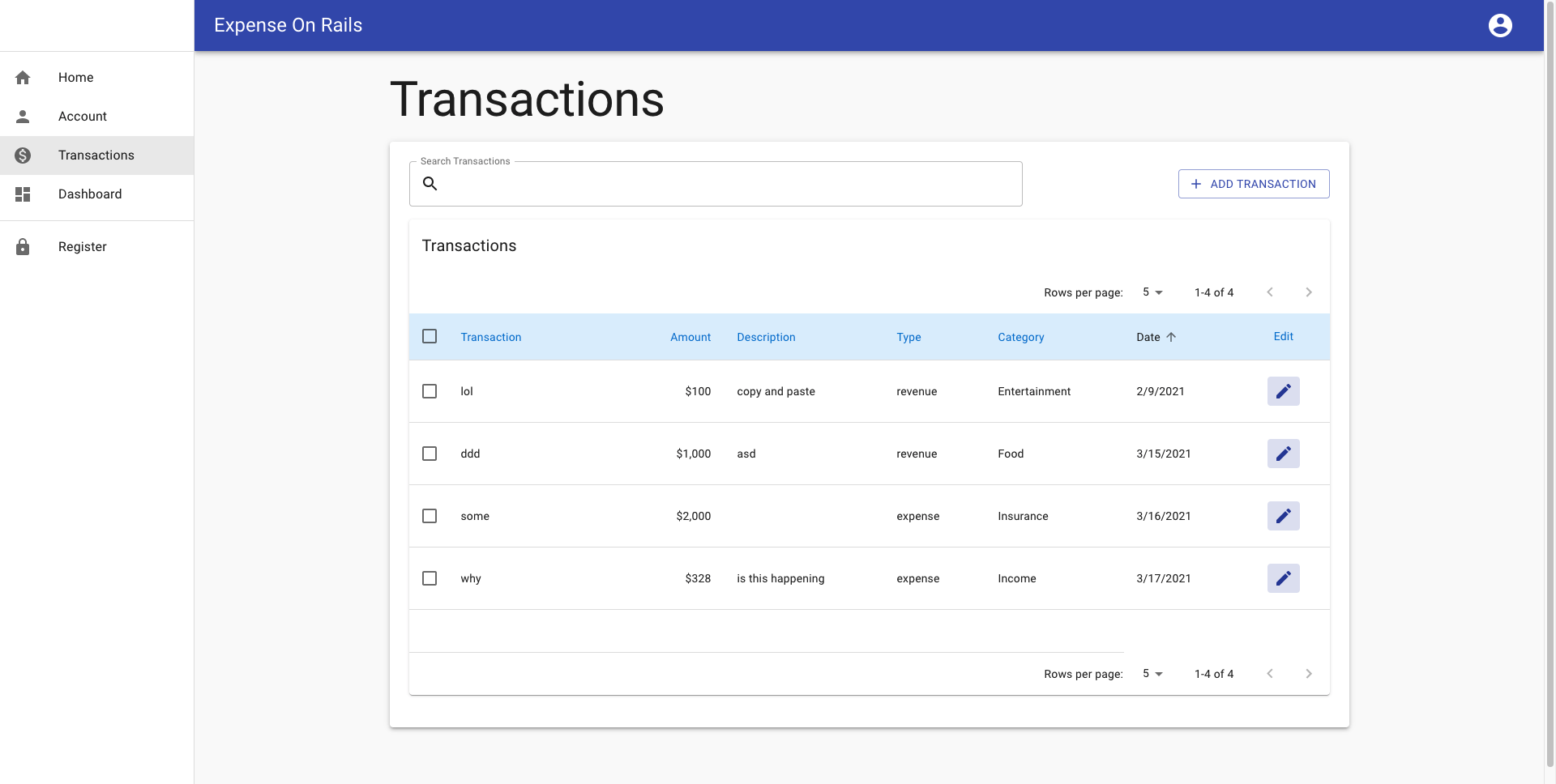
Task: Check the box for the 'lol' row
Action: click(430, 391)
